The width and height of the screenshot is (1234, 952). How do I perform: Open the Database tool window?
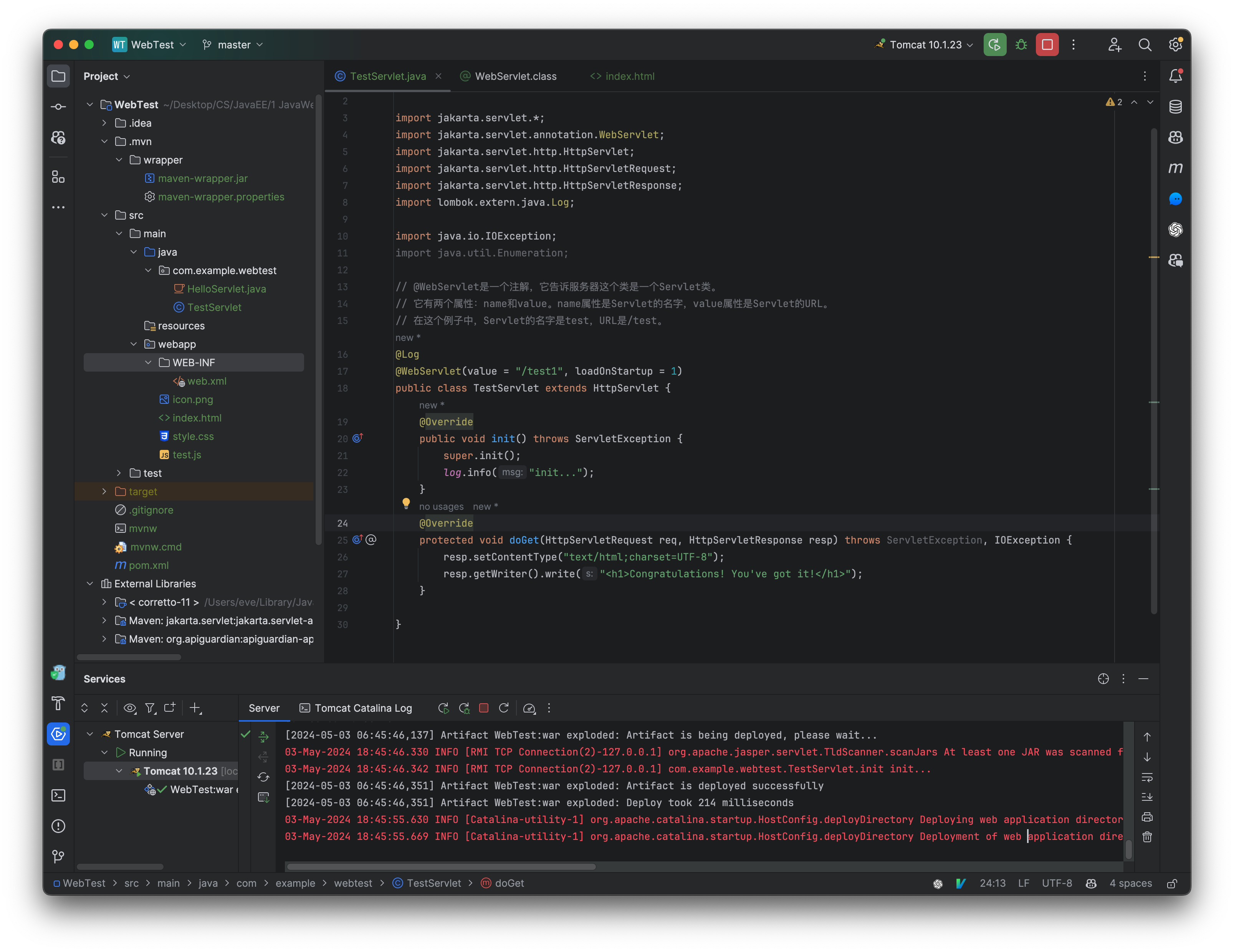[1176, 106]
